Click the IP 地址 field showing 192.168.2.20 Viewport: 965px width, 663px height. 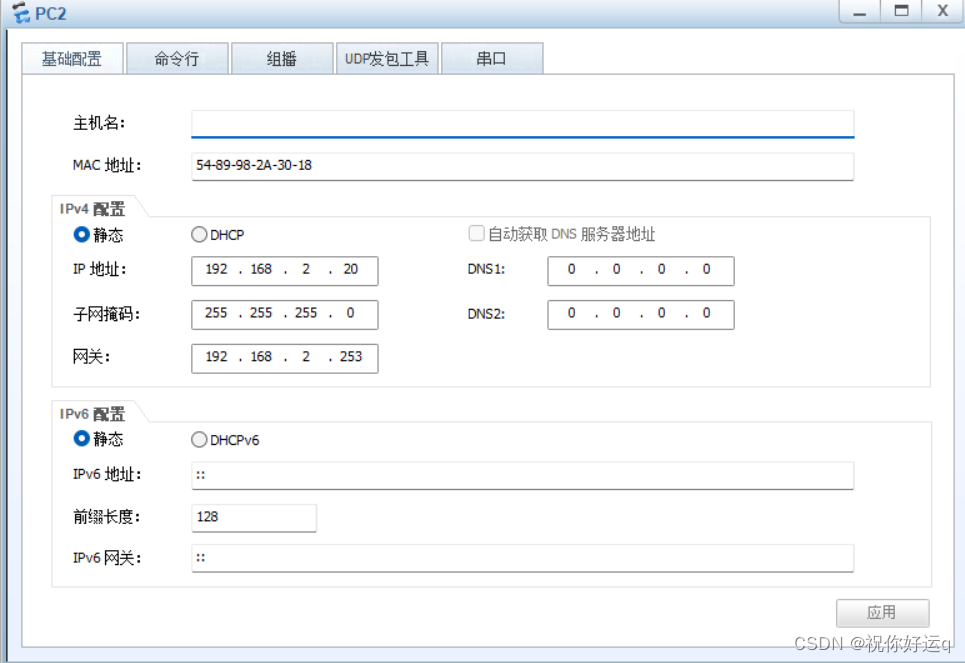(284, 270)
